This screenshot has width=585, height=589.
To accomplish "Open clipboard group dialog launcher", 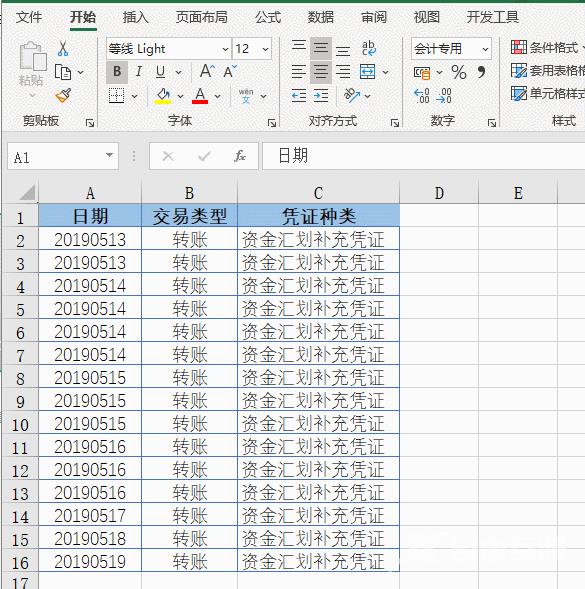I will [90, 123].
